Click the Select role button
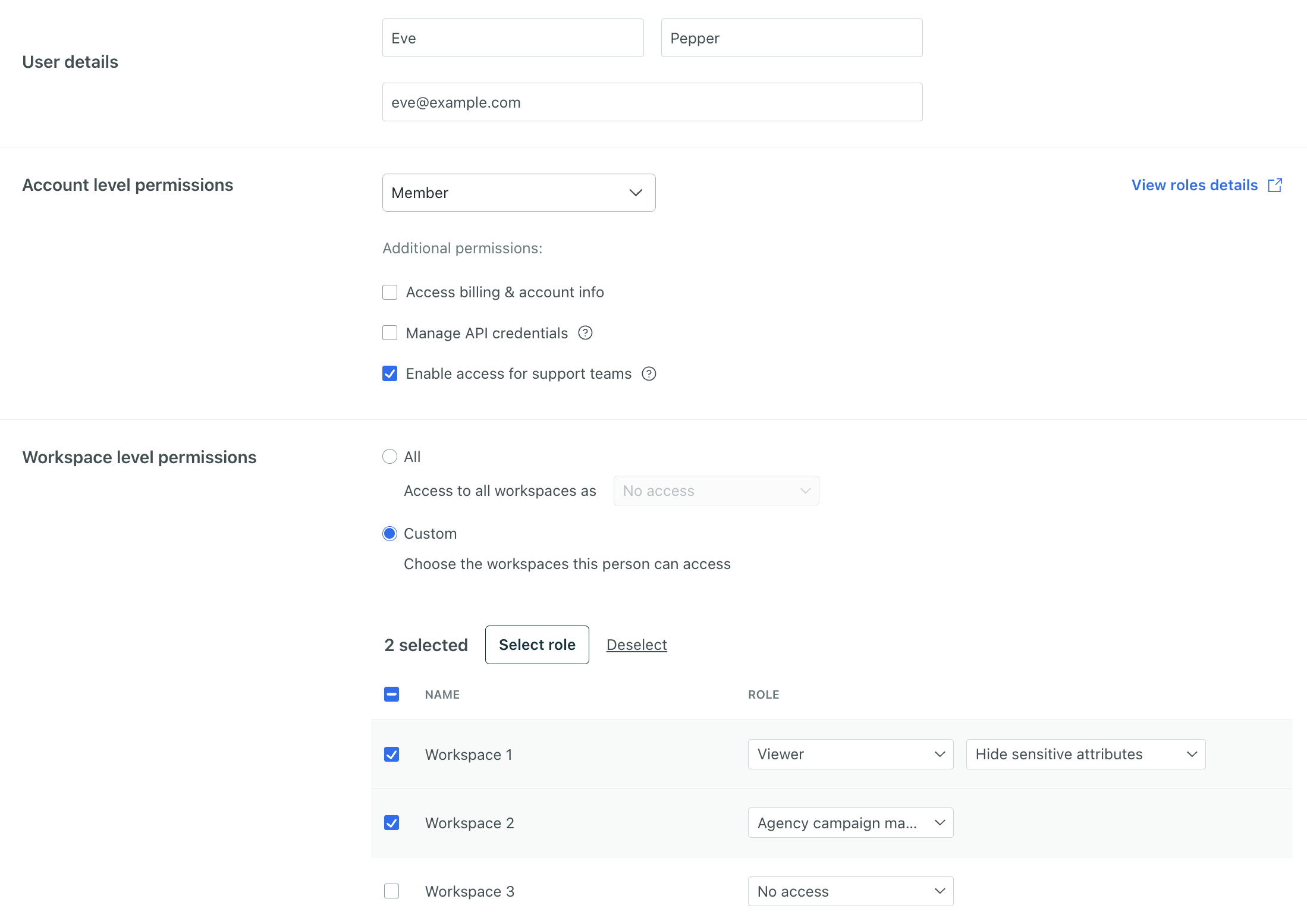 click(x=536, y=644)
